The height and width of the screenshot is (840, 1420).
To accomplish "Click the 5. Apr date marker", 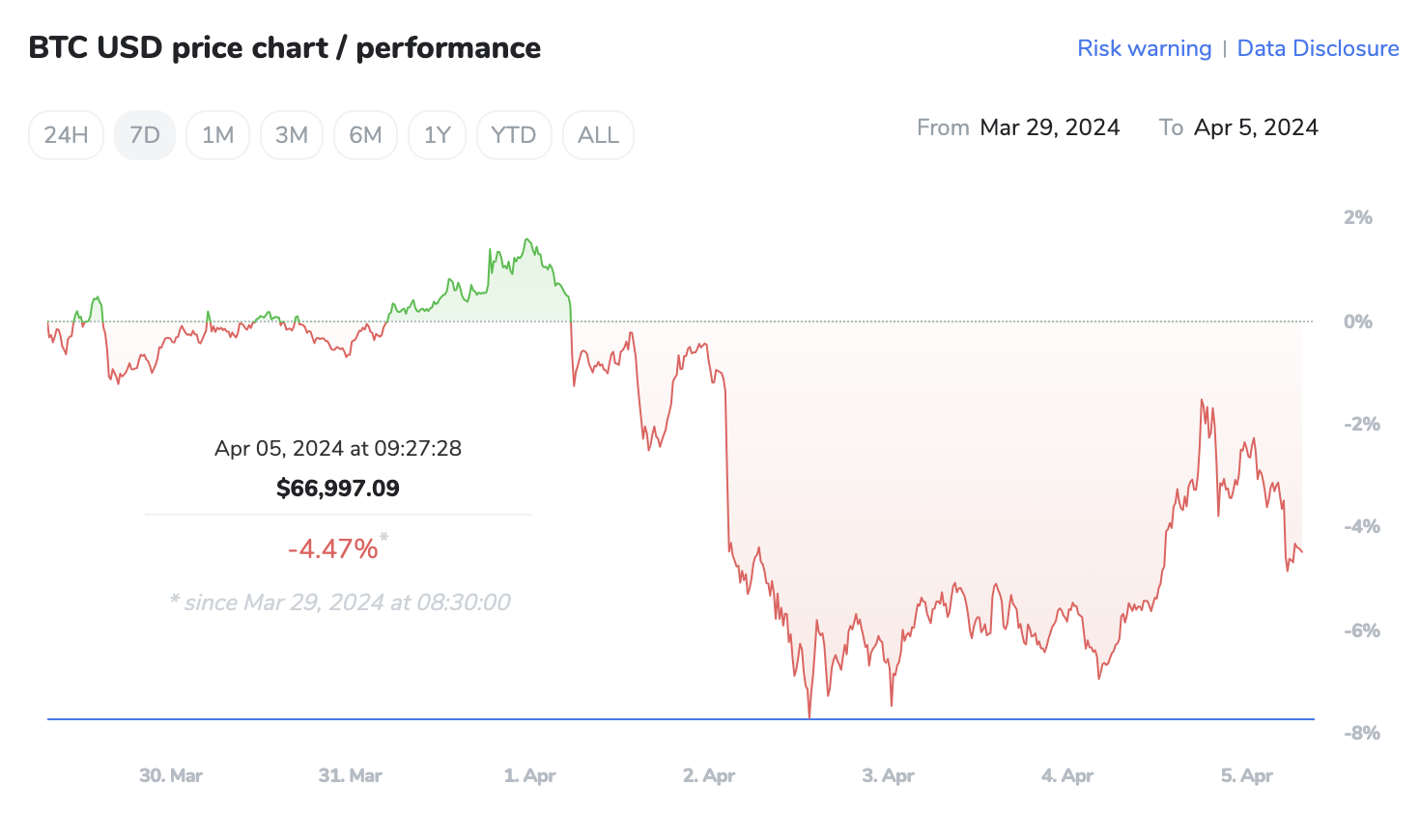I will coord(1246,775).
